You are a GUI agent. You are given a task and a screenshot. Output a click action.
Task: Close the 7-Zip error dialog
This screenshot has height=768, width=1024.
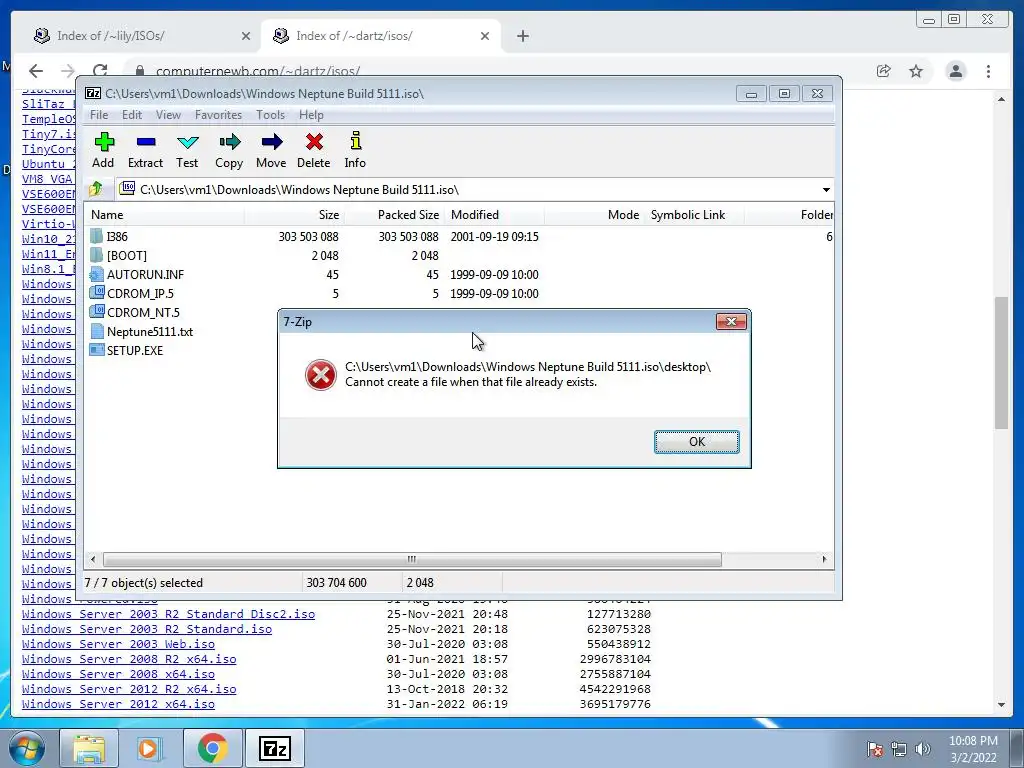(731, 321)
